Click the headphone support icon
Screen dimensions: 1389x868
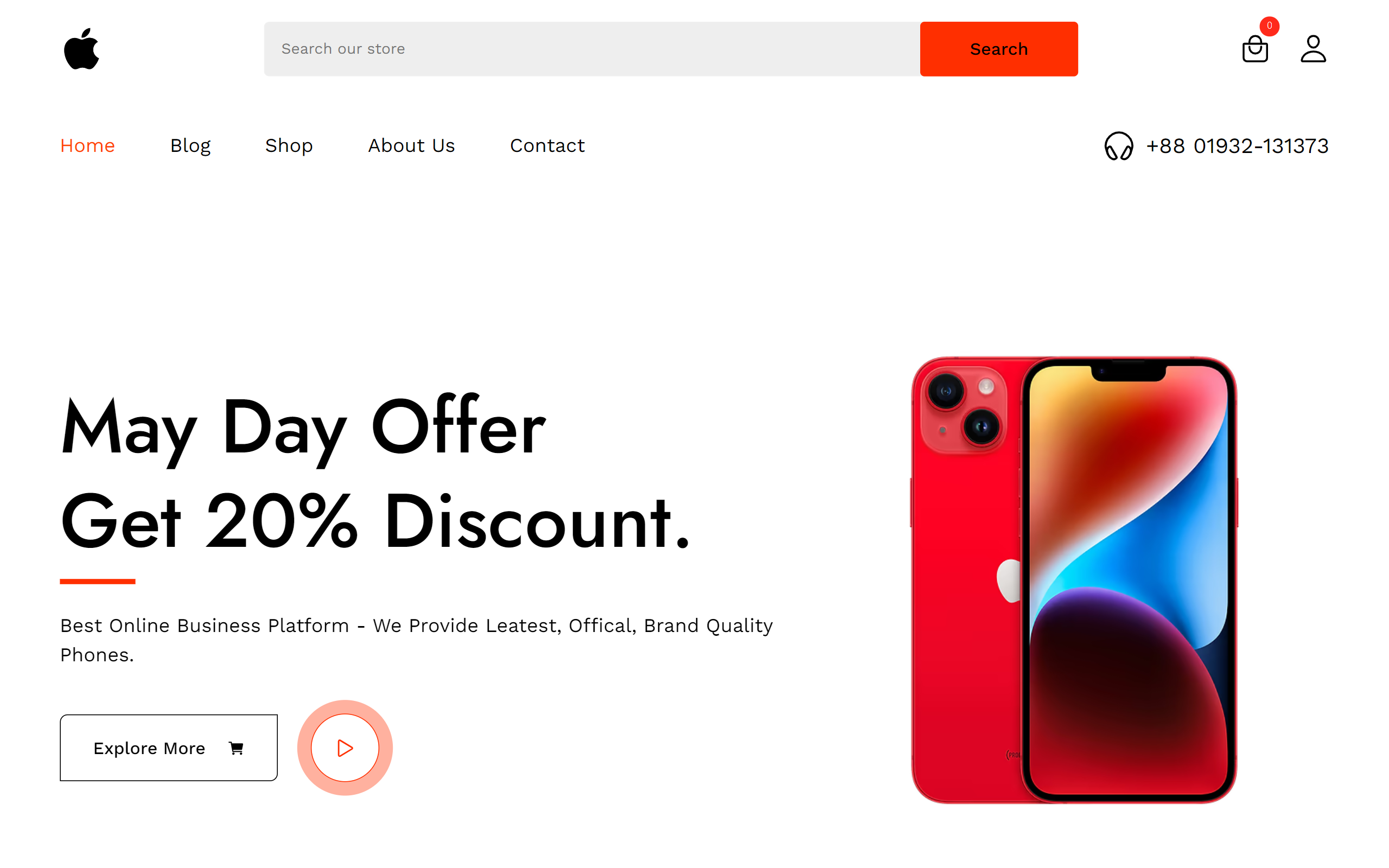(1119, 146)
